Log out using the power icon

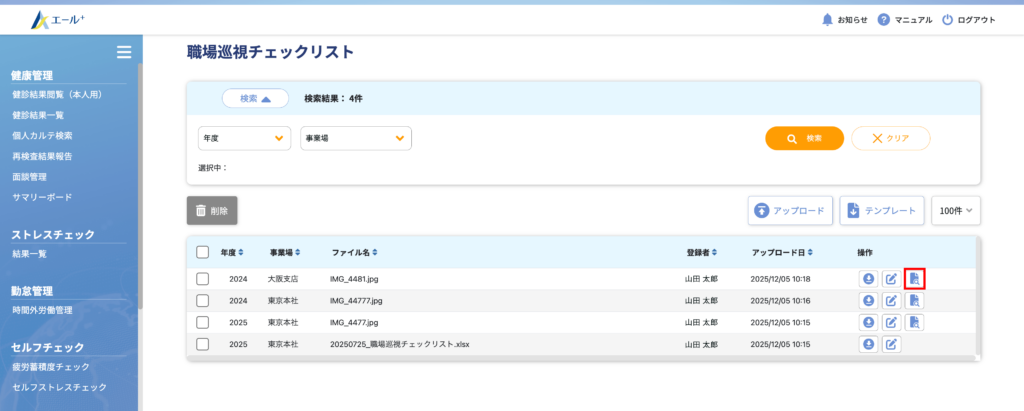point(948,19)
